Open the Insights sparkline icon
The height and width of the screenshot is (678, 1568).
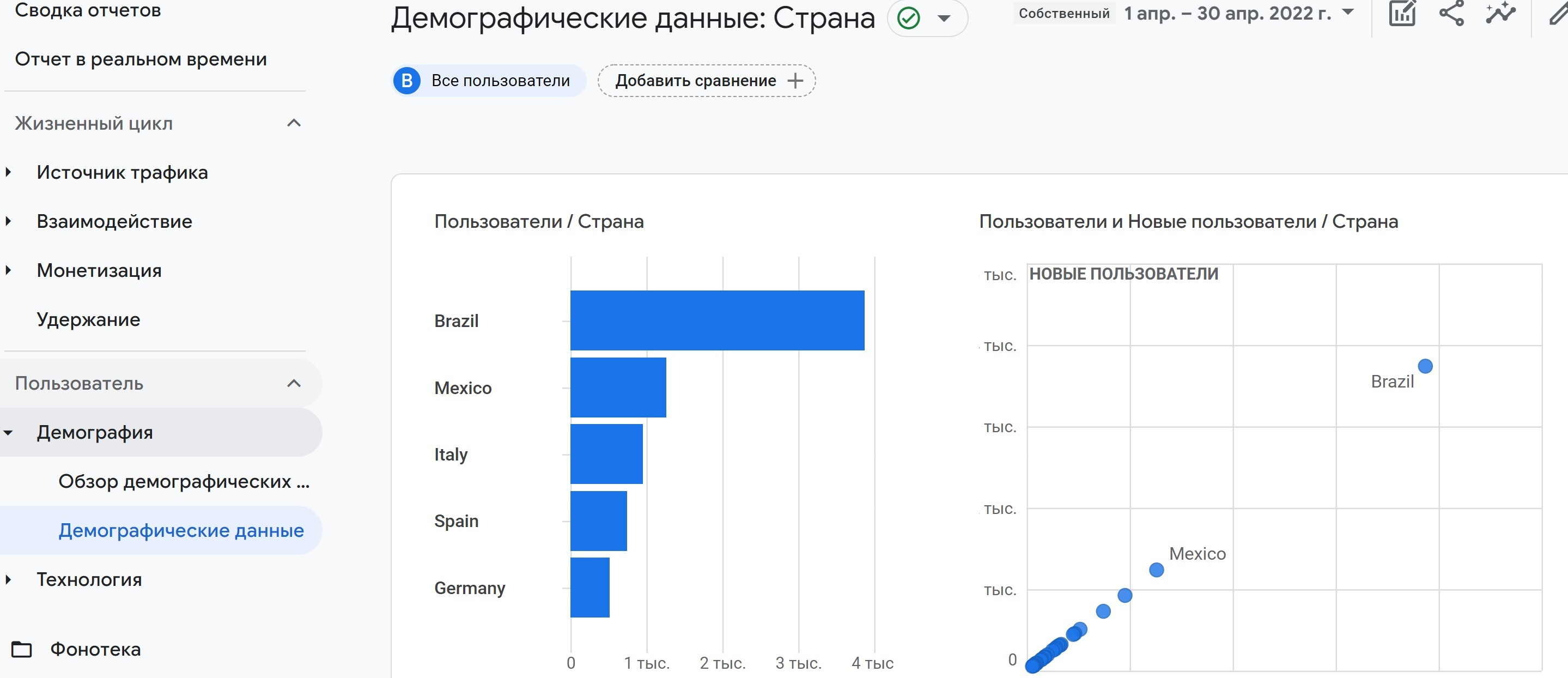tap(1500, 14)
